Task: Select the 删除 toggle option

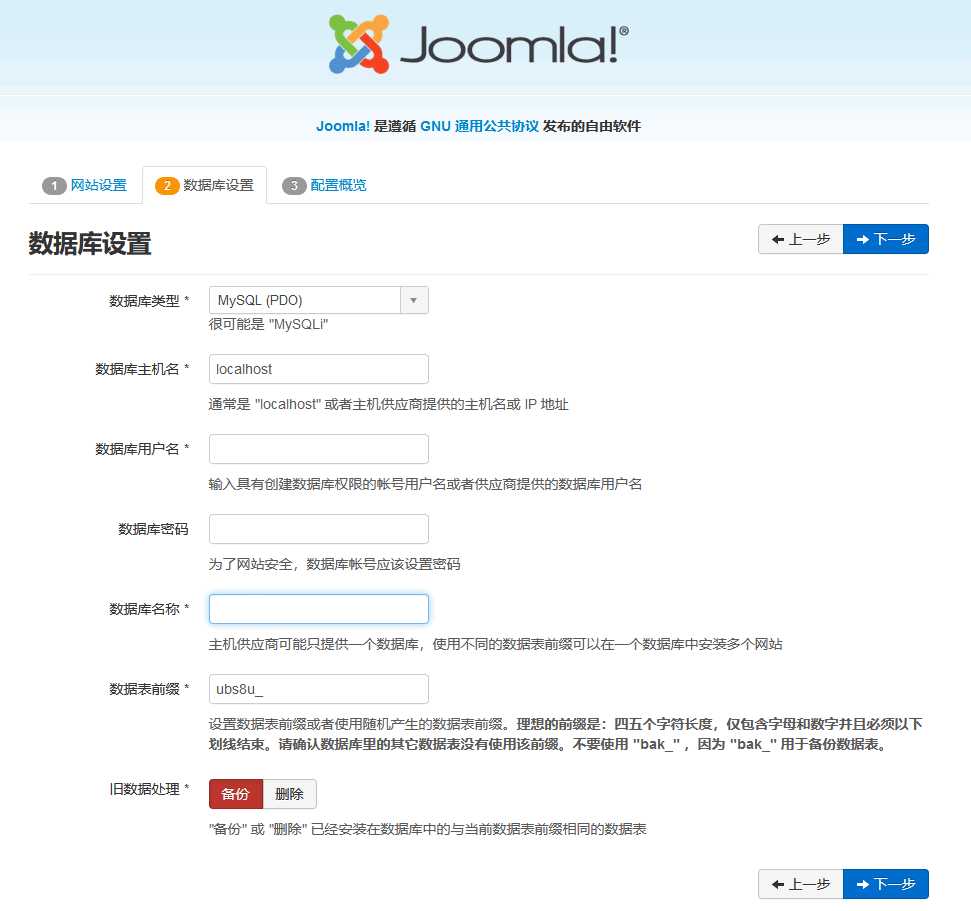Action: [x=290, y=794]
